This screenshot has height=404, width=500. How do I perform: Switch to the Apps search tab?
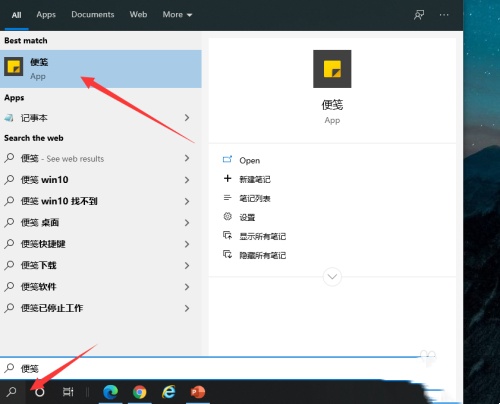click(46, 15)
